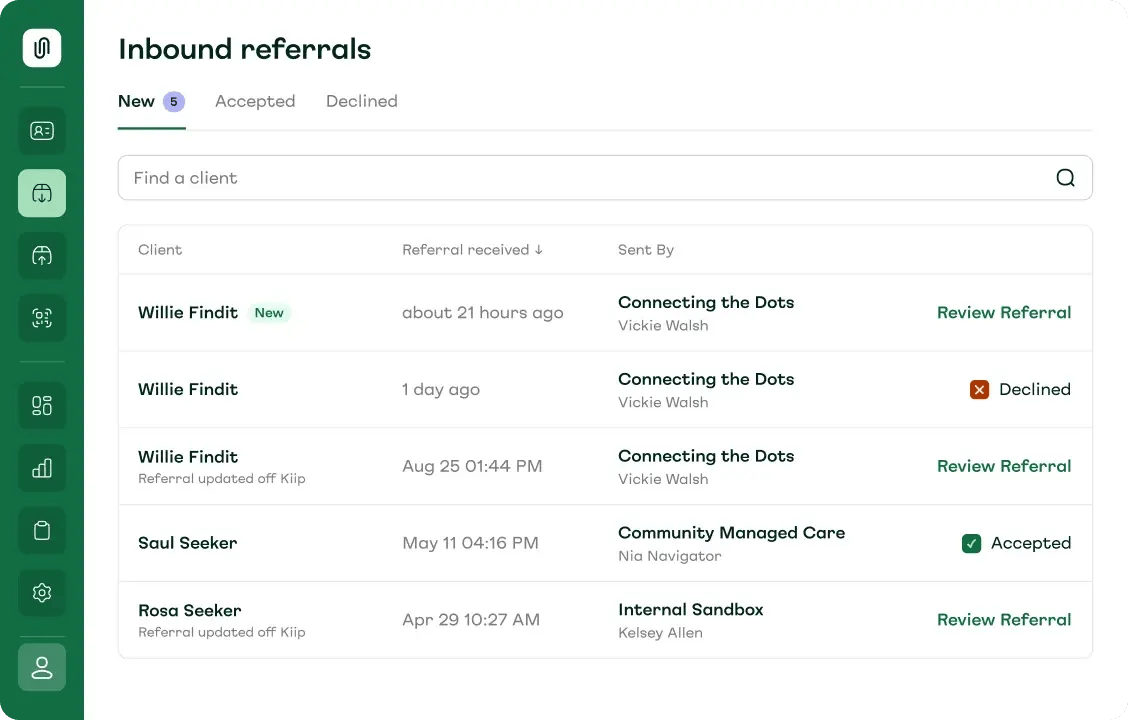Click the clipboard icon in sidebar
The image size is (1128, 720).
click(x=42, y=531)
